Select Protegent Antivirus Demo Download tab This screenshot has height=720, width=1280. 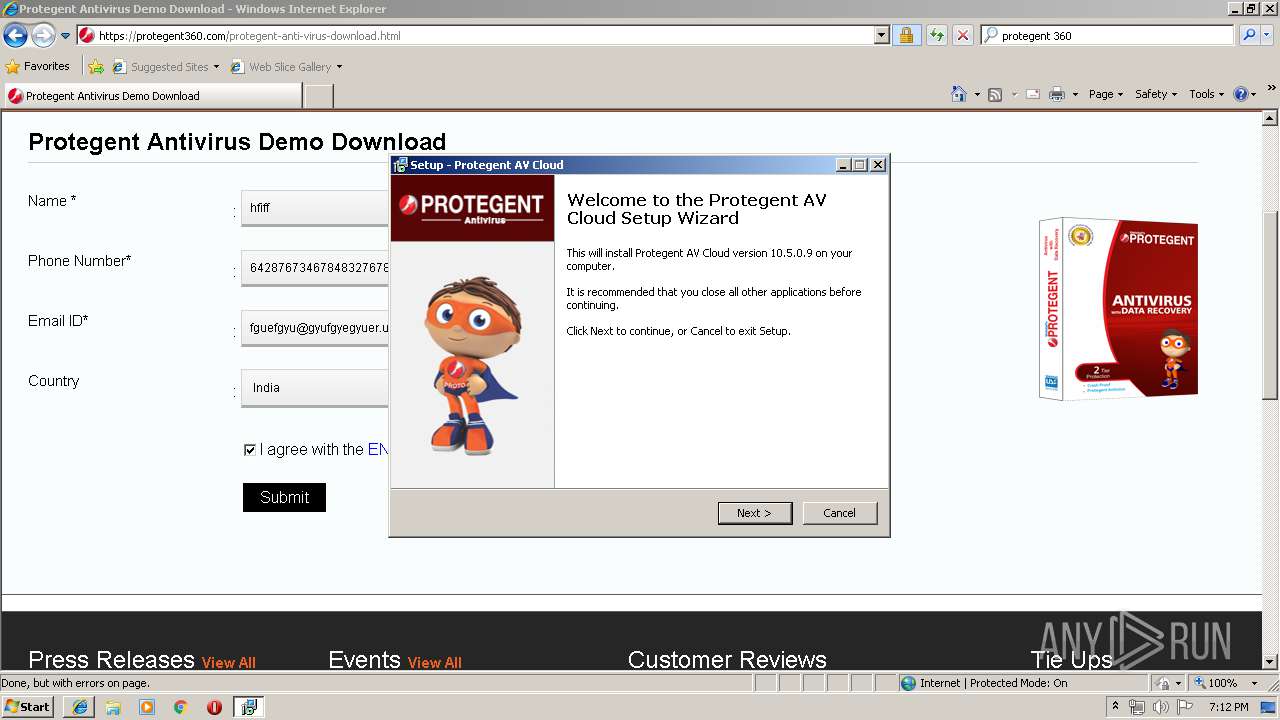(152, 96)
